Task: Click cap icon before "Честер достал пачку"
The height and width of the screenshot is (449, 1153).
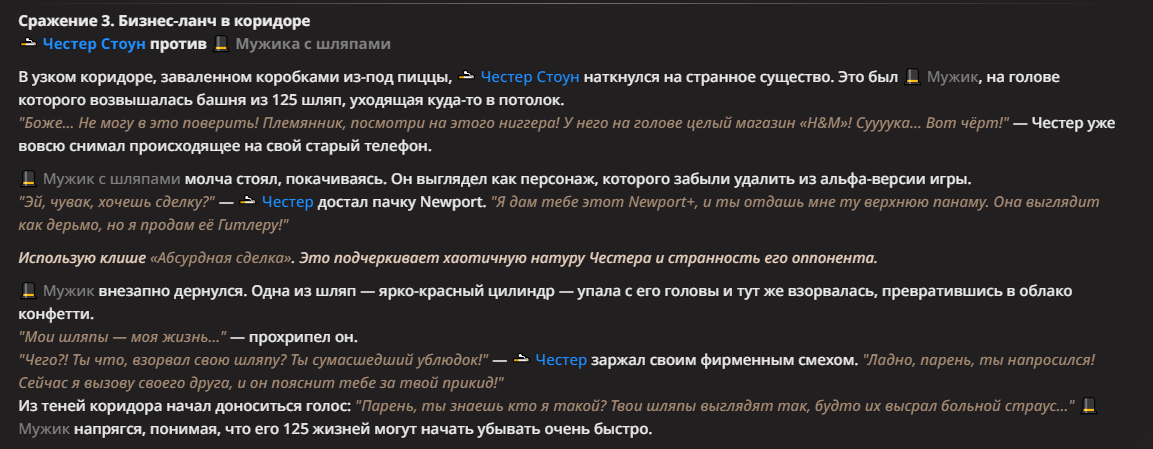Action: click(x=247, y=203)
